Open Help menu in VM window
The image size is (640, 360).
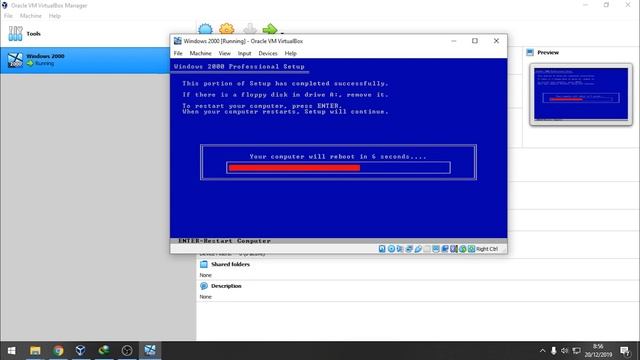(290, 53)
